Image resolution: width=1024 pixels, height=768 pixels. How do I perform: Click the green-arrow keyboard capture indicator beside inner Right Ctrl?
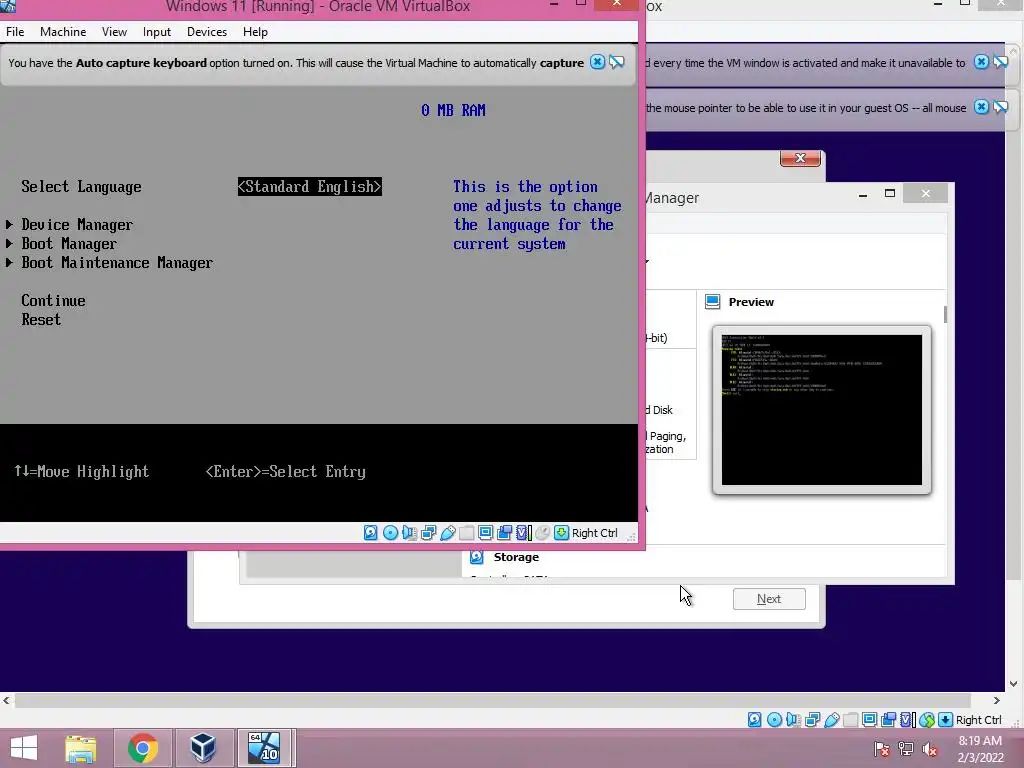(x=561, y=533)
